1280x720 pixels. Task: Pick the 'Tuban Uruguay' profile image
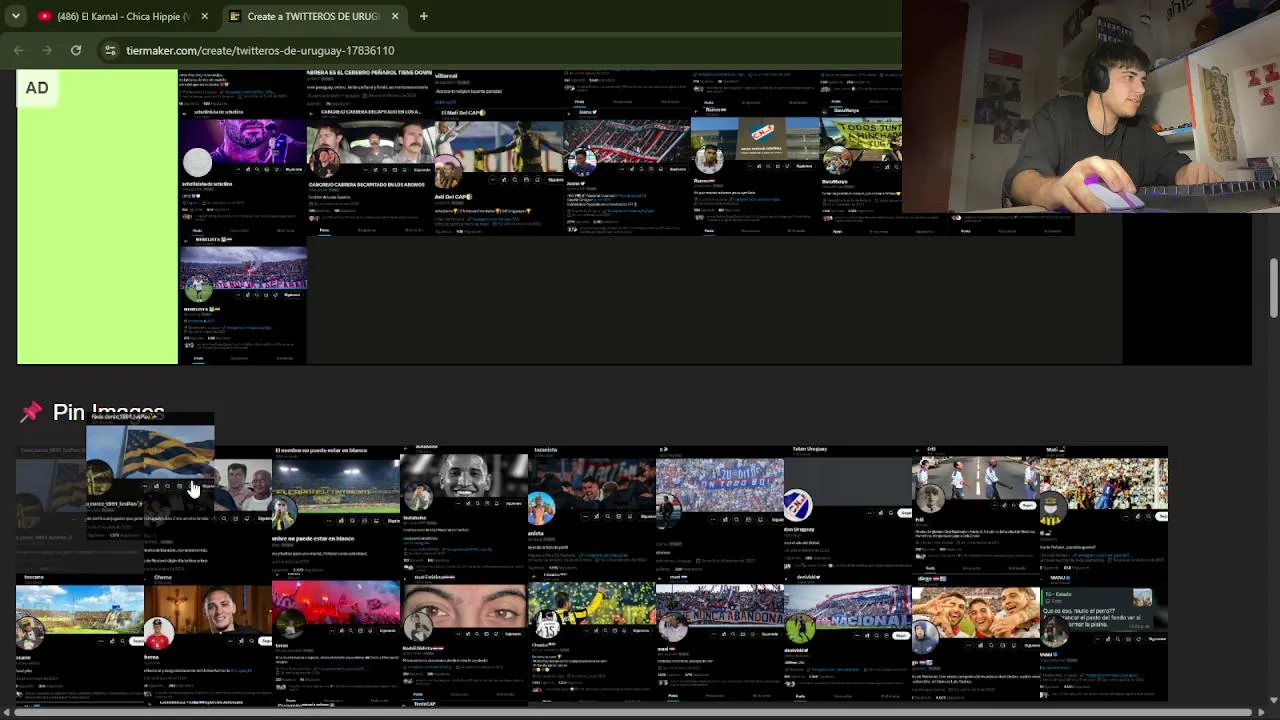click(848, 510)
